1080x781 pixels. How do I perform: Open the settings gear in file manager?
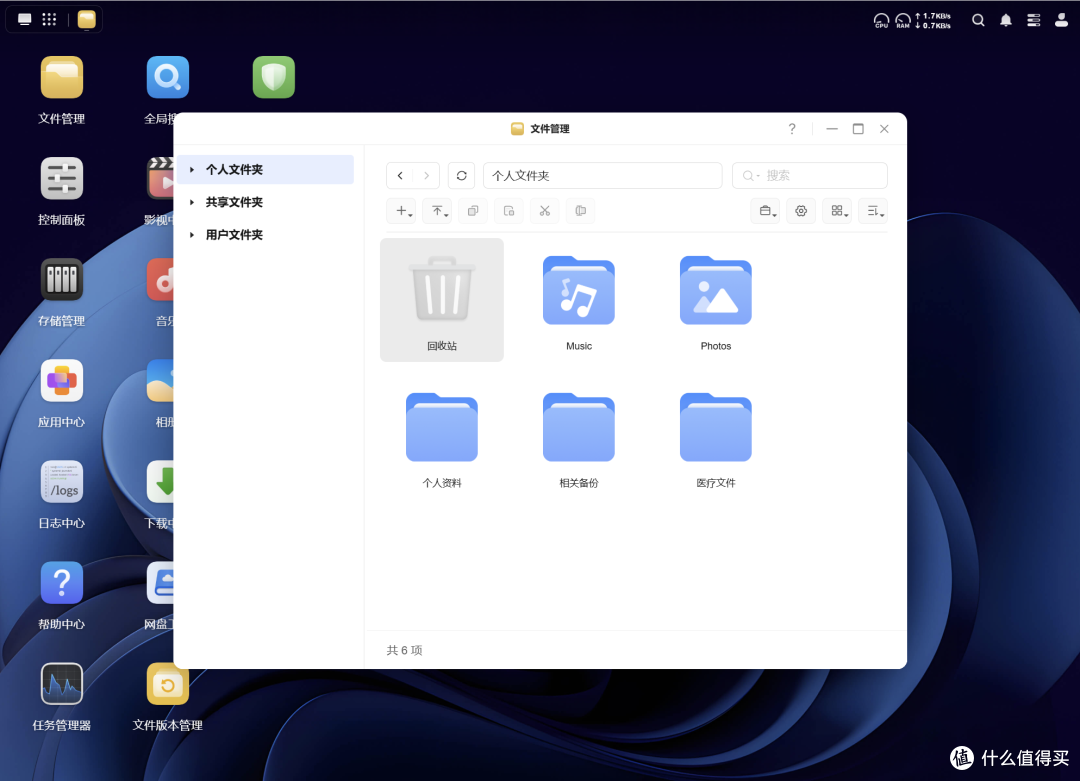(800, 211)
